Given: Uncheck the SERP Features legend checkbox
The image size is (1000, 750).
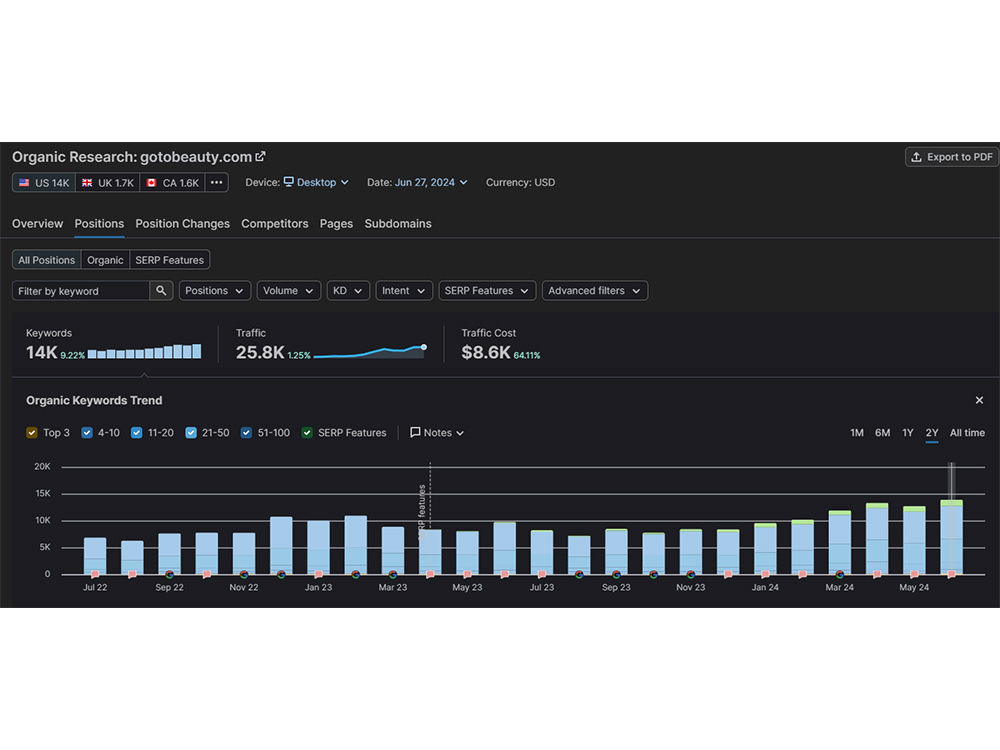Looking at the screenshot, I should click(x=307, y=432).
